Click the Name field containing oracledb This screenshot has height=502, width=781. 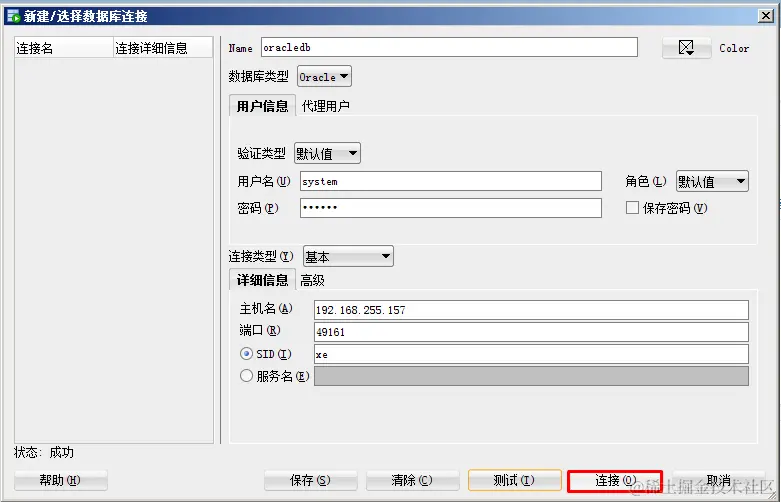click(449, 47)
